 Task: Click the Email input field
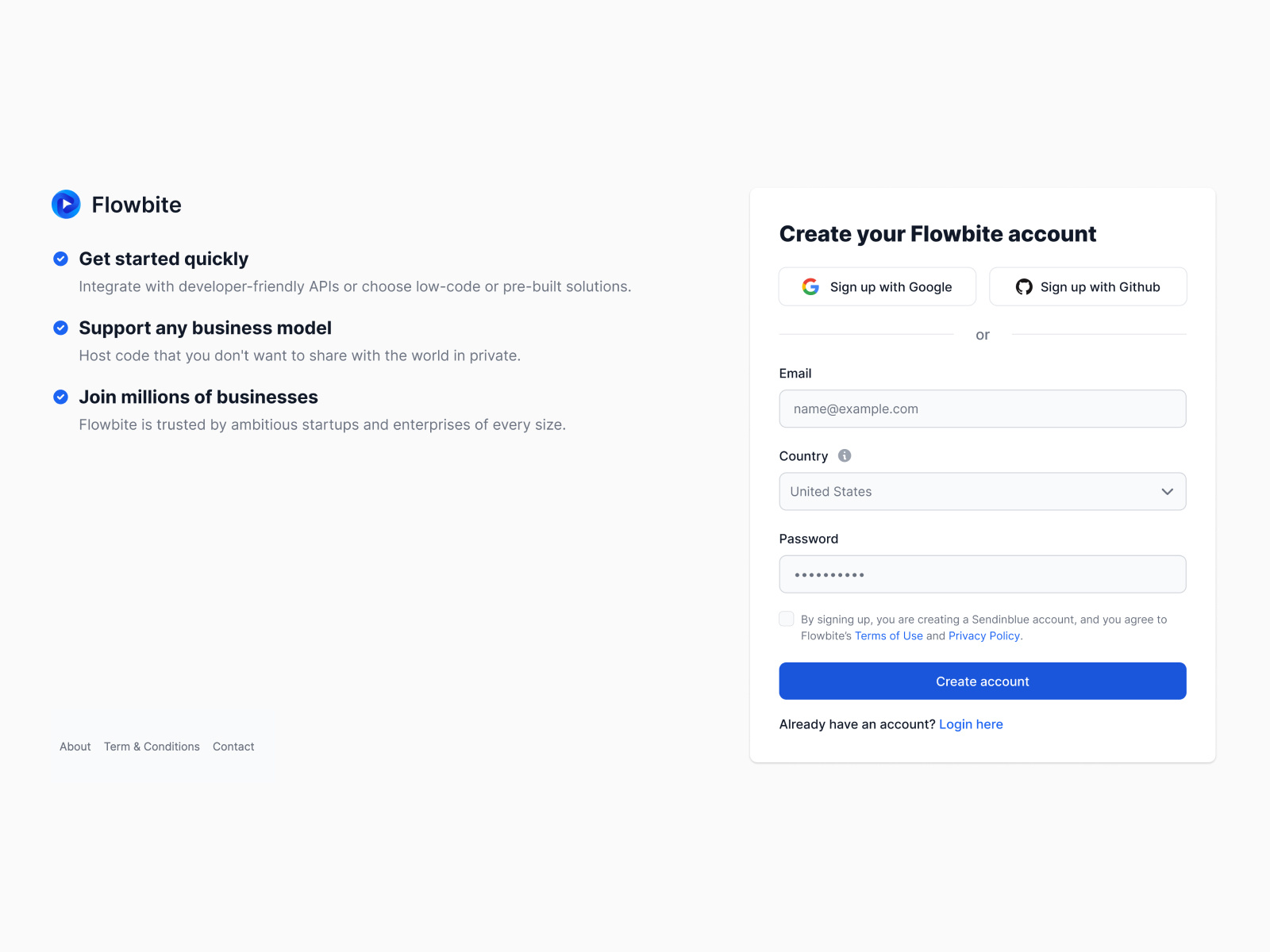[x=982, y=409]
